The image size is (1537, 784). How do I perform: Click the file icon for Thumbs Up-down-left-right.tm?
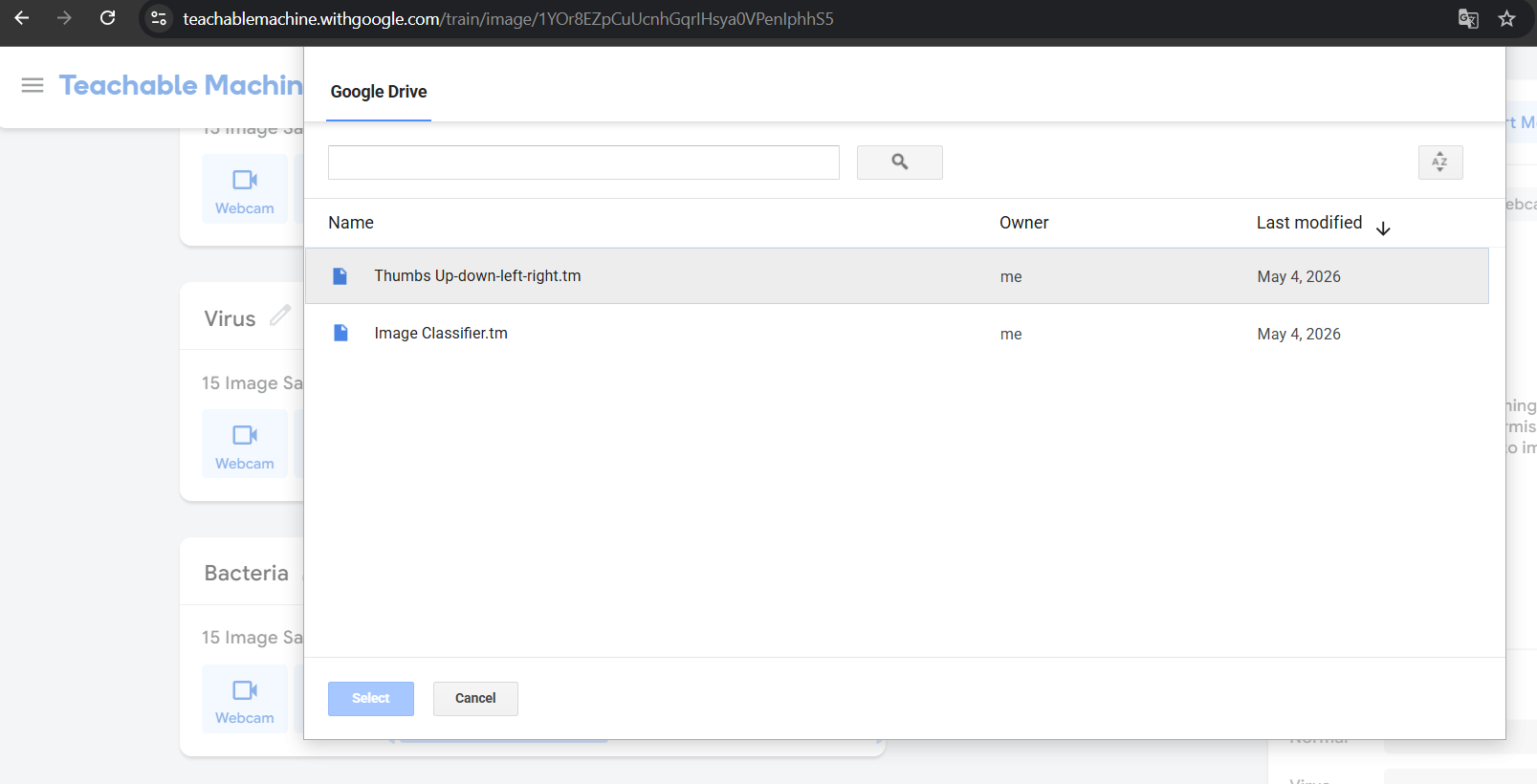340,276
